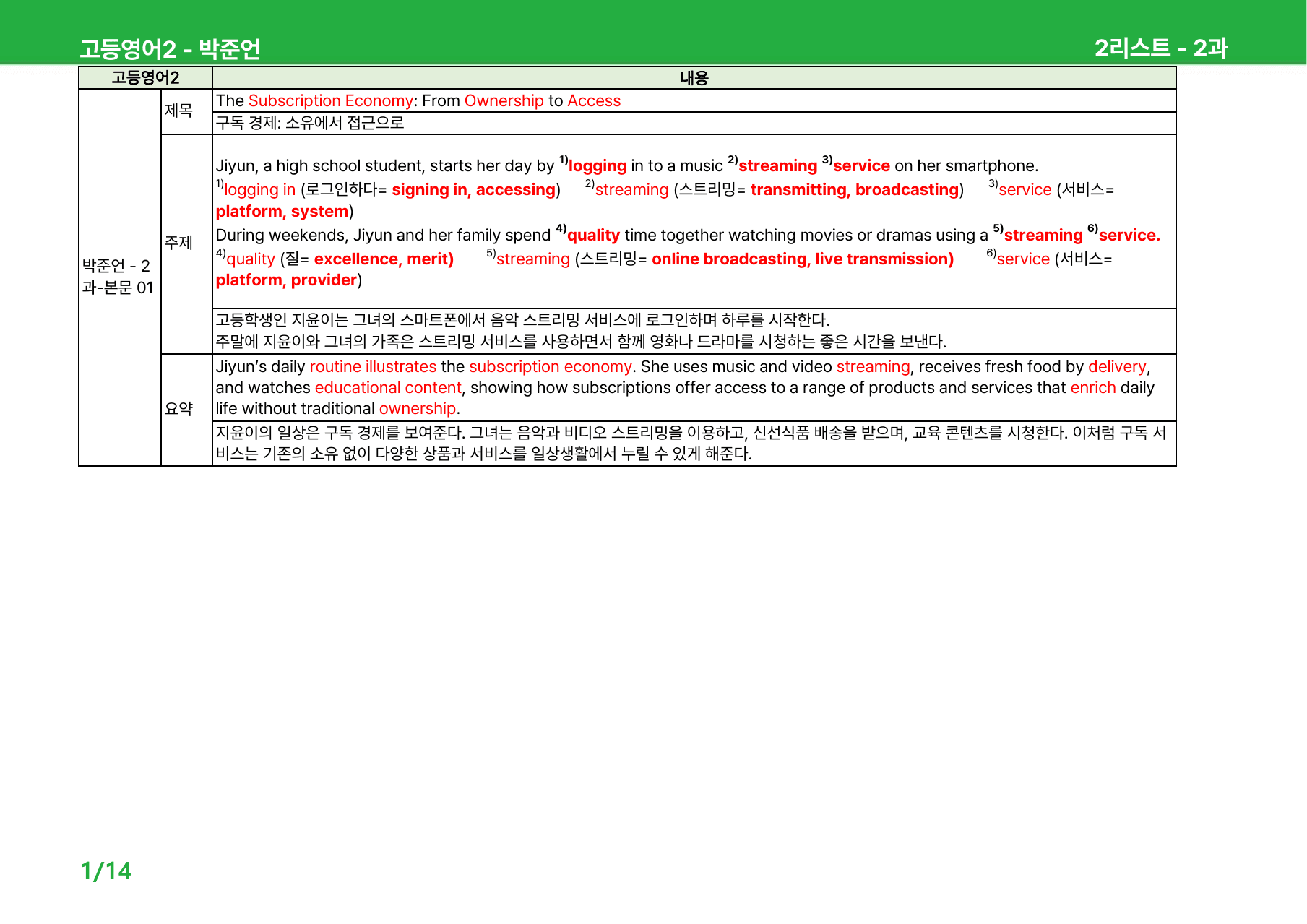The image size is (1307, 924).
Task: Click the Korean summary starting '지윤이의 일상은'
Action: click(691, 443)
